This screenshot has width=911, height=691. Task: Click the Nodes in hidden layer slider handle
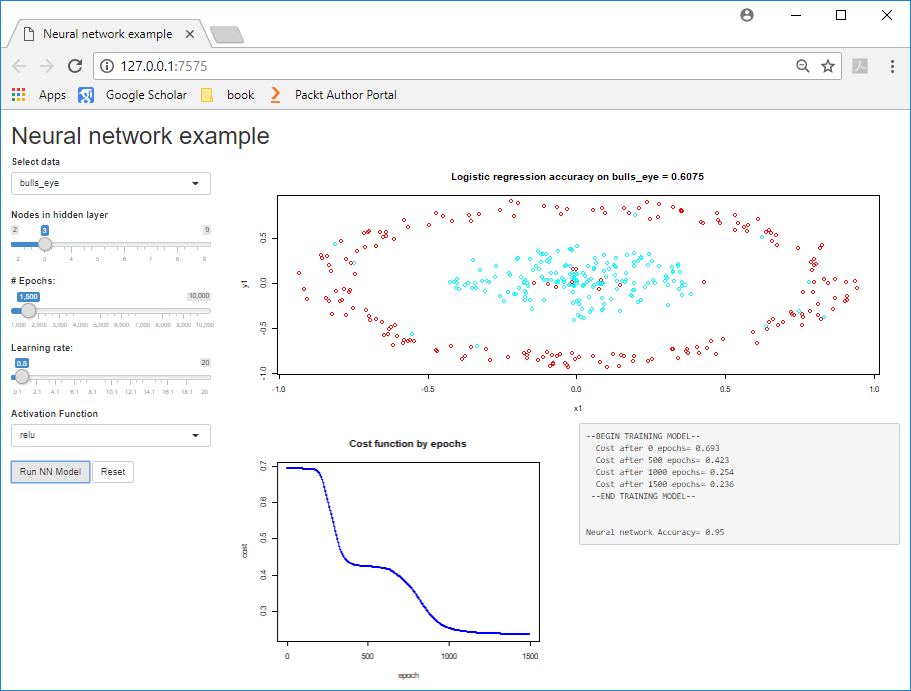(x=45, y=244)
